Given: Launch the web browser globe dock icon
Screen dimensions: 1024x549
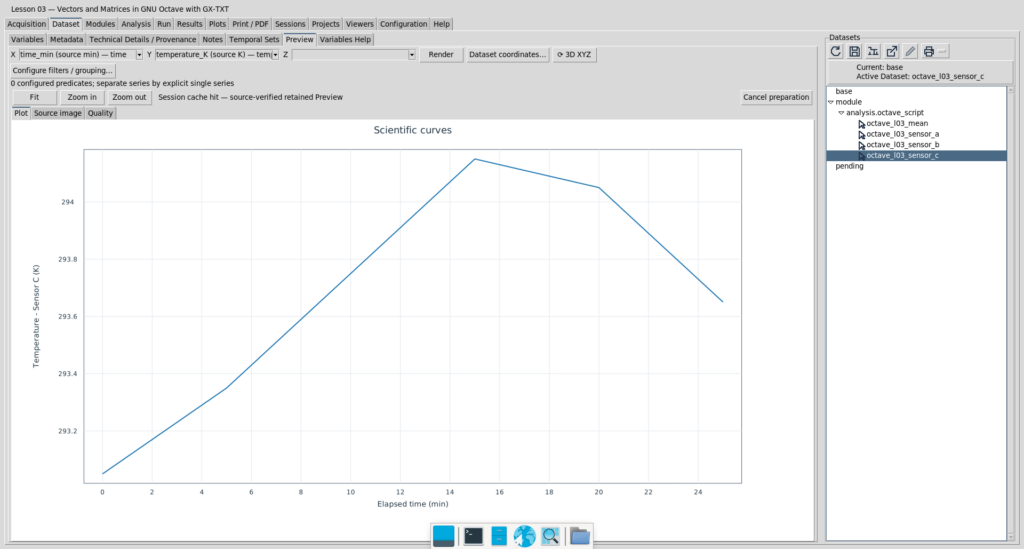Looking at the screenshot, I should pyautogui.click(x=524, y=536).
